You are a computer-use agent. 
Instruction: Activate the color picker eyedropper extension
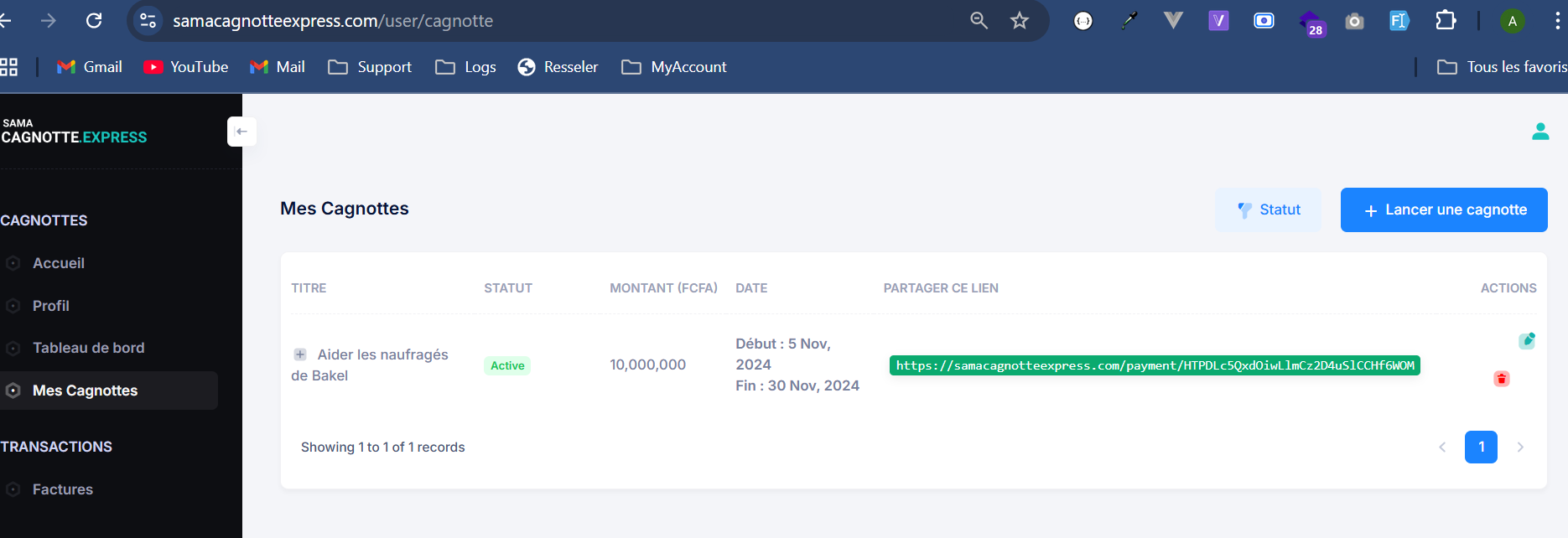(1129, 21)
